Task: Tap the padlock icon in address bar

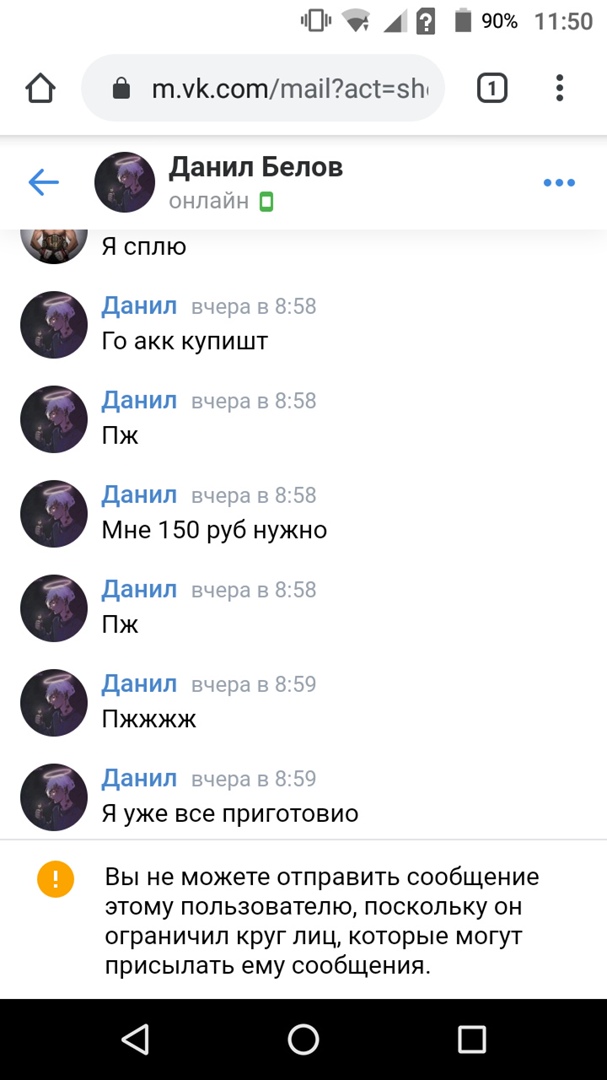Action: [x=121, y=88]
